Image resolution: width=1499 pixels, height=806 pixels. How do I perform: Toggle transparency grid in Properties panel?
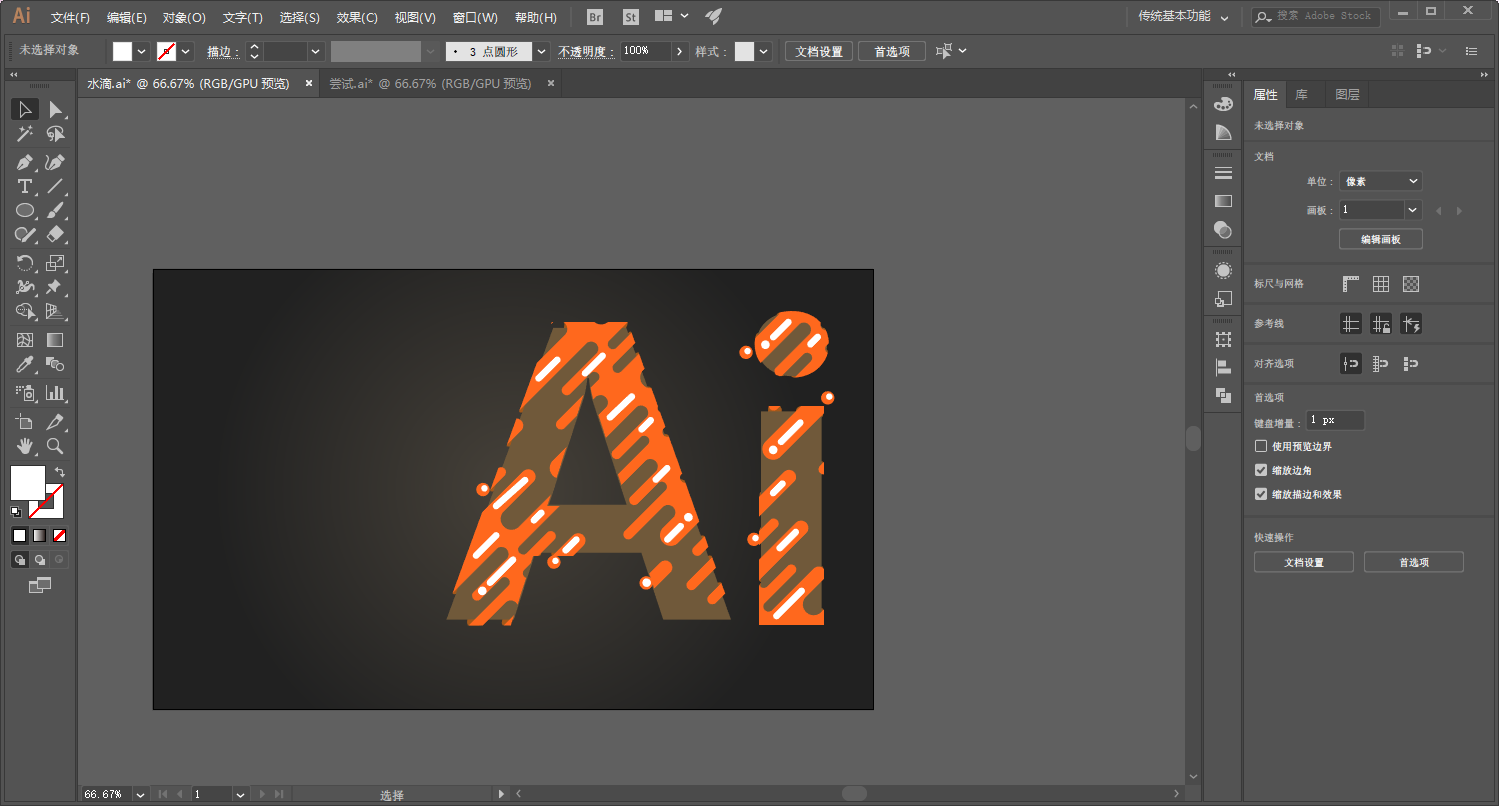click(1411, 284)
